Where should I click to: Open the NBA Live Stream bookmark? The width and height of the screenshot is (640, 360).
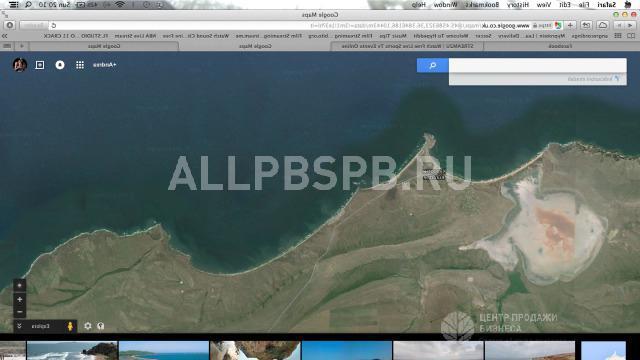[x=136, y=36]
